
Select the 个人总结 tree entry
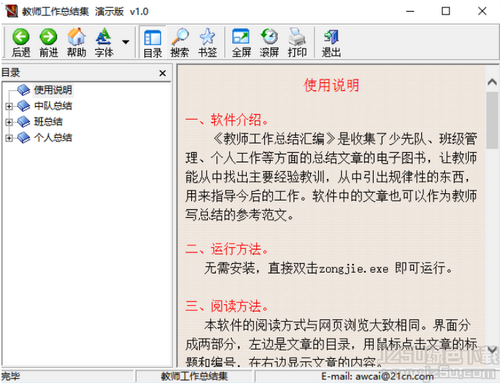click(53, 137)
